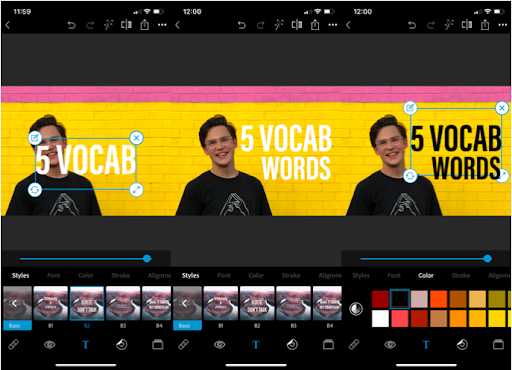Pick the white color swatch
Viewport: 512px width, 370px height.
(x=380, y=319)
